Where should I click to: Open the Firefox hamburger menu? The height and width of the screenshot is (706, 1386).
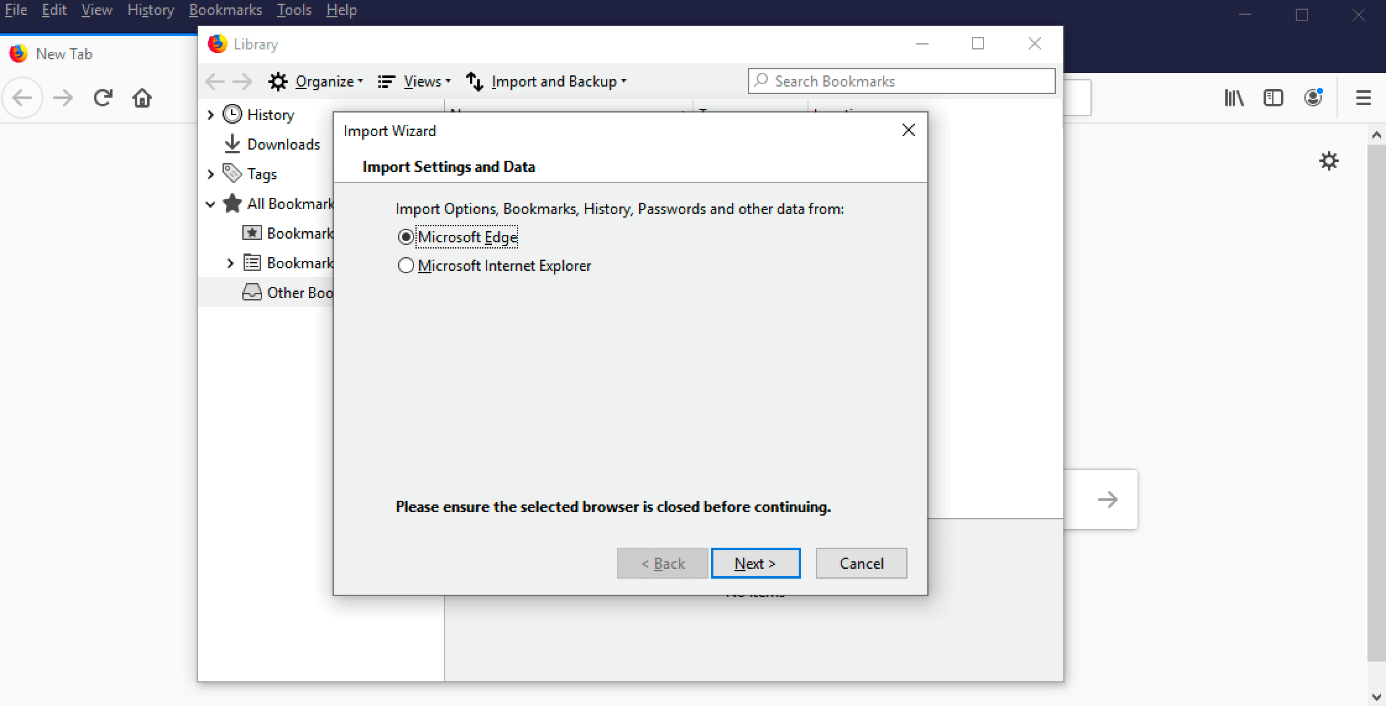(x=1363, y=97)
